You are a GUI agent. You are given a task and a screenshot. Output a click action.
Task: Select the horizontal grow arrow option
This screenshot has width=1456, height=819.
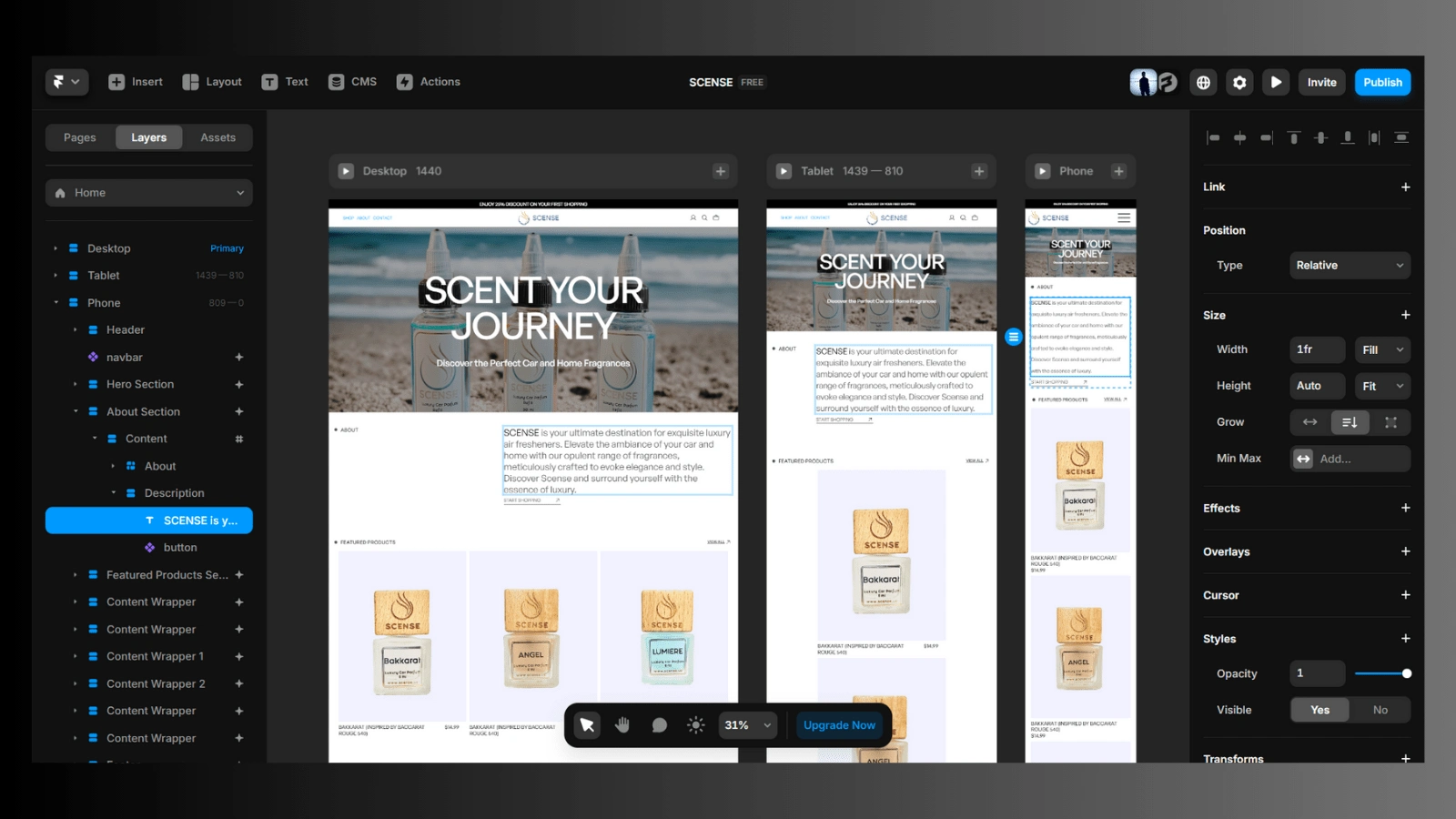tap(1309, 422)
